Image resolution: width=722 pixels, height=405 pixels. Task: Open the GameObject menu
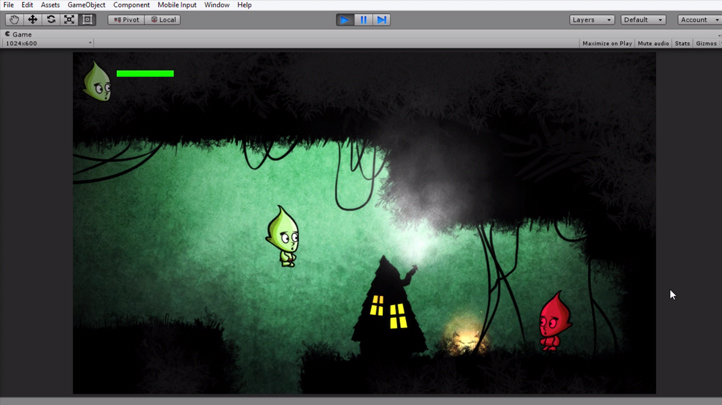(x=86, y=5)
